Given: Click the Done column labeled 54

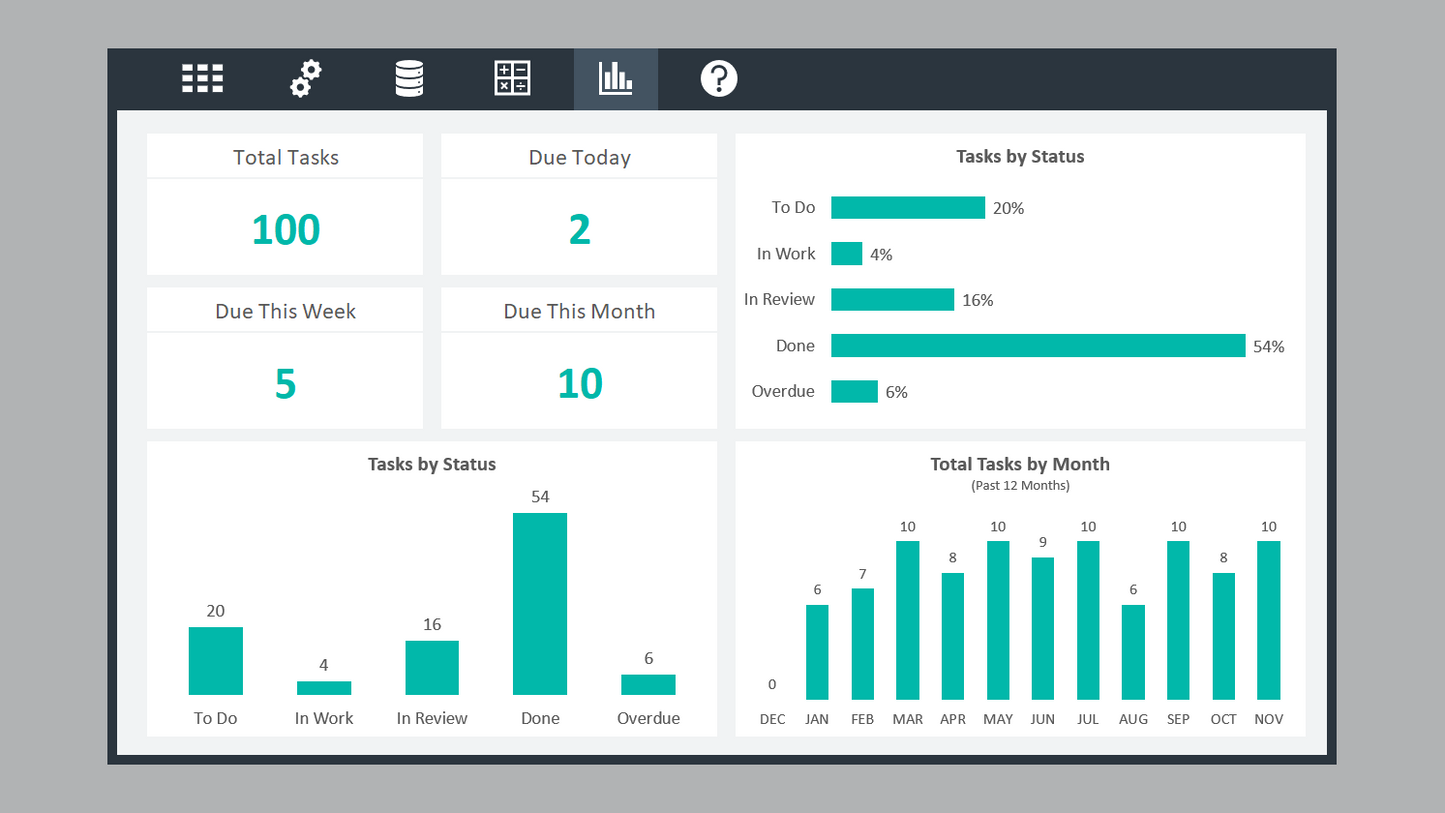Looking at the screenshot, I should tap(540, 603).
